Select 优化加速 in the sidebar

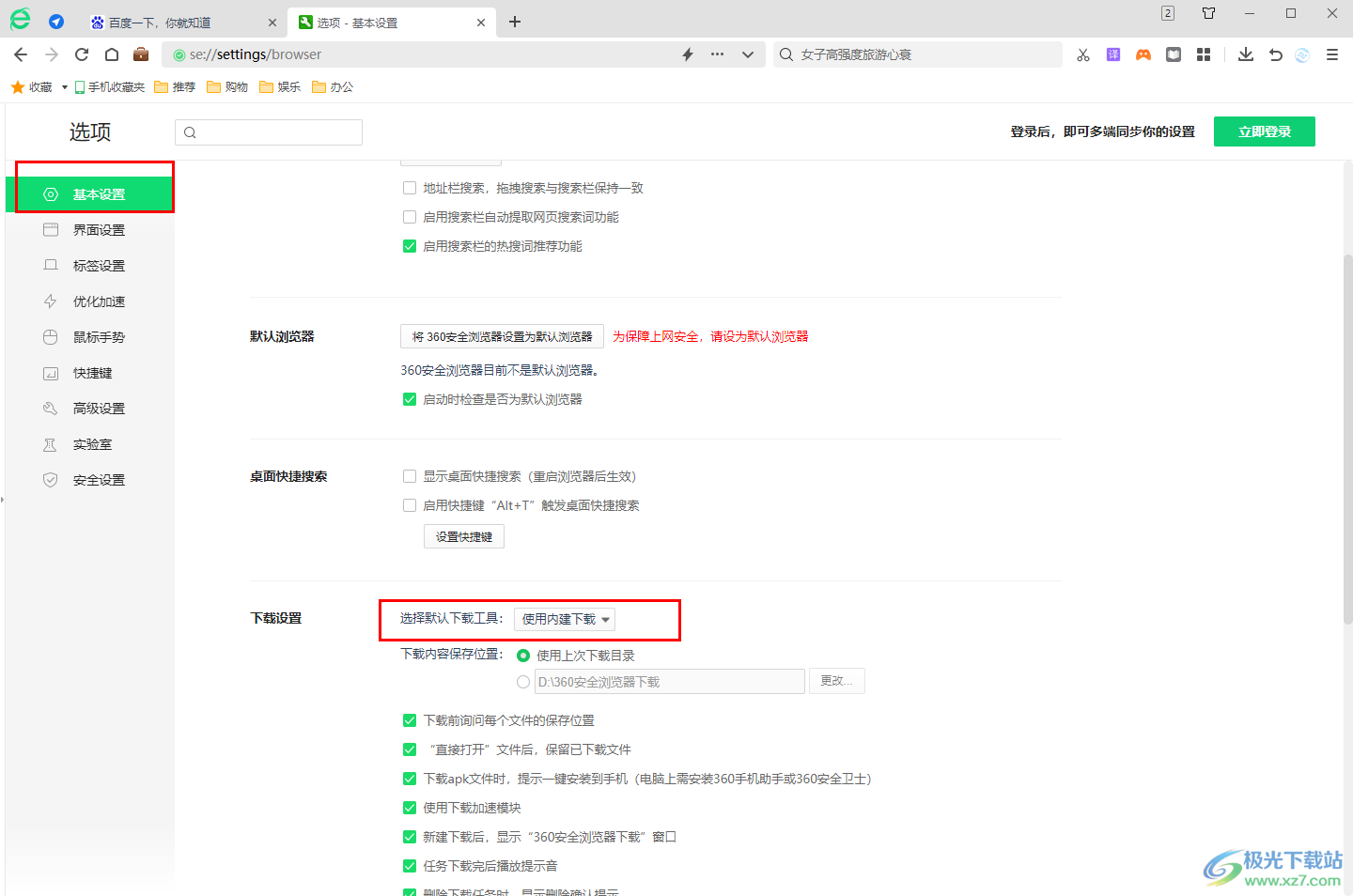coord(90,301)
